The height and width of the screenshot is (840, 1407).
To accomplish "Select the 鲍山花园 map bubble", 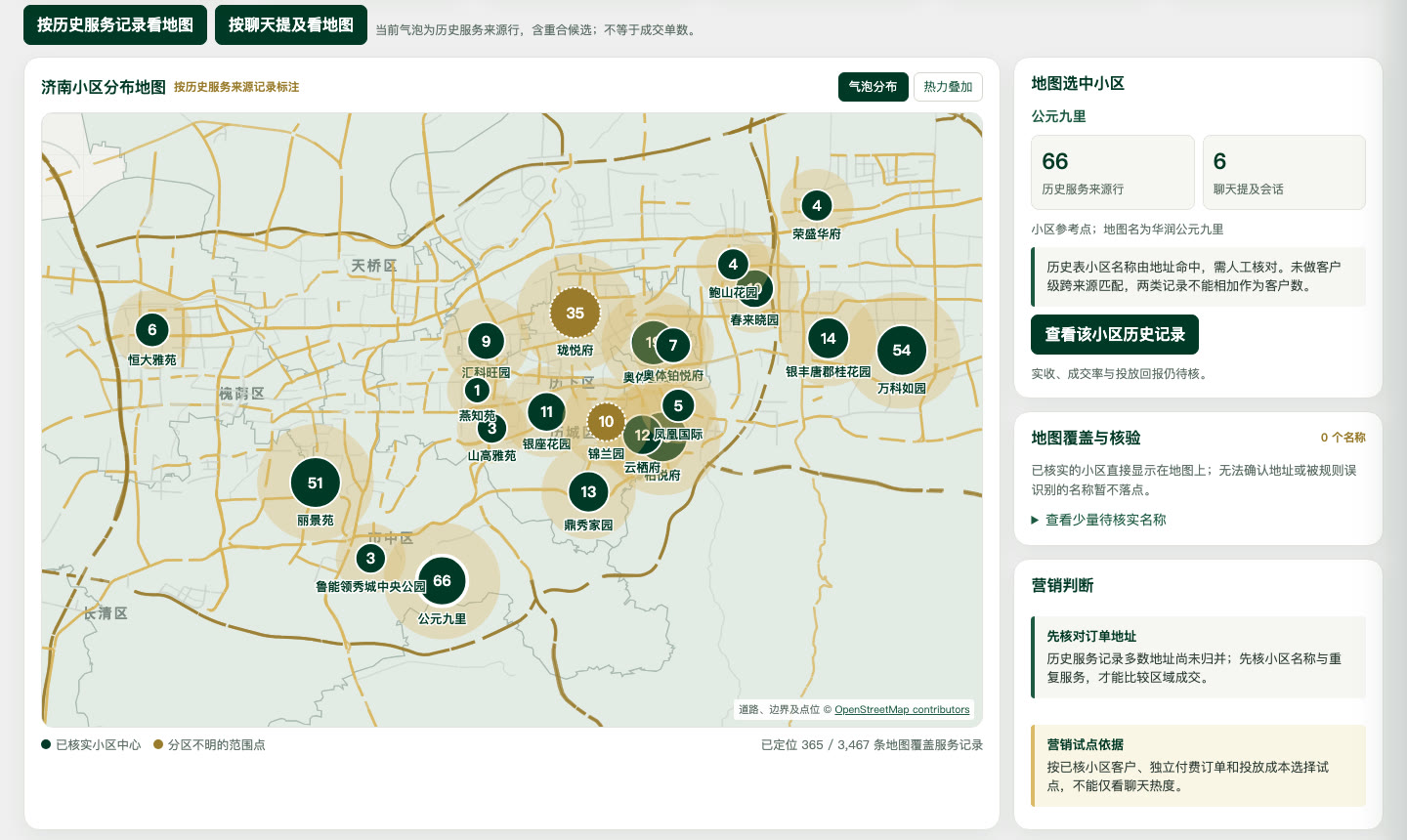I will (733, 265).
